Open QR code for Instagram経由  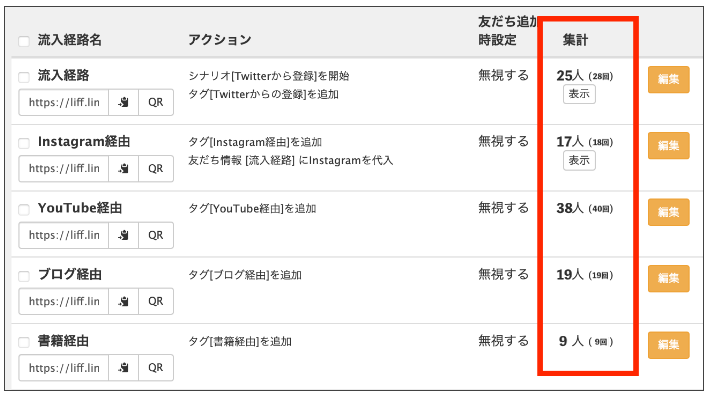[156, 169]
